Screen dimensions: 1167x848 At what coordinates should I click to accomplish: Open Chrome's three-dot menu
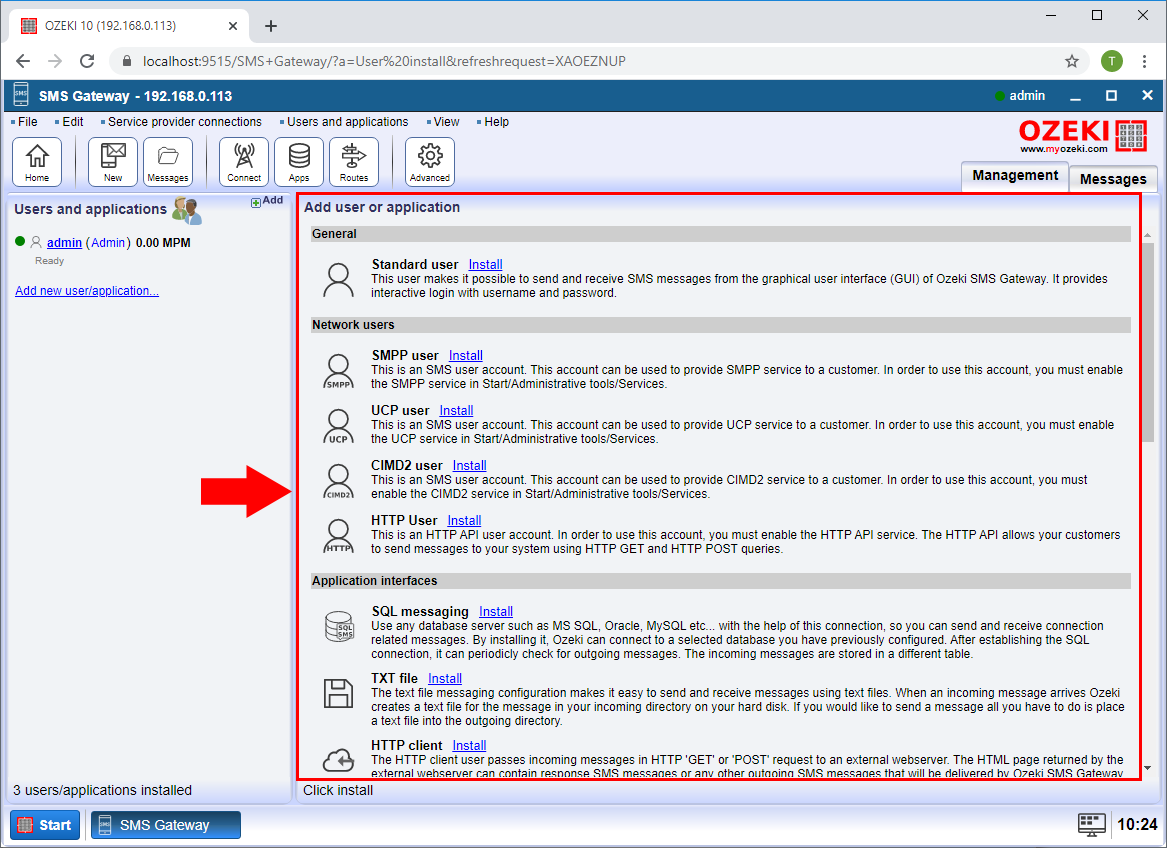1145,61
